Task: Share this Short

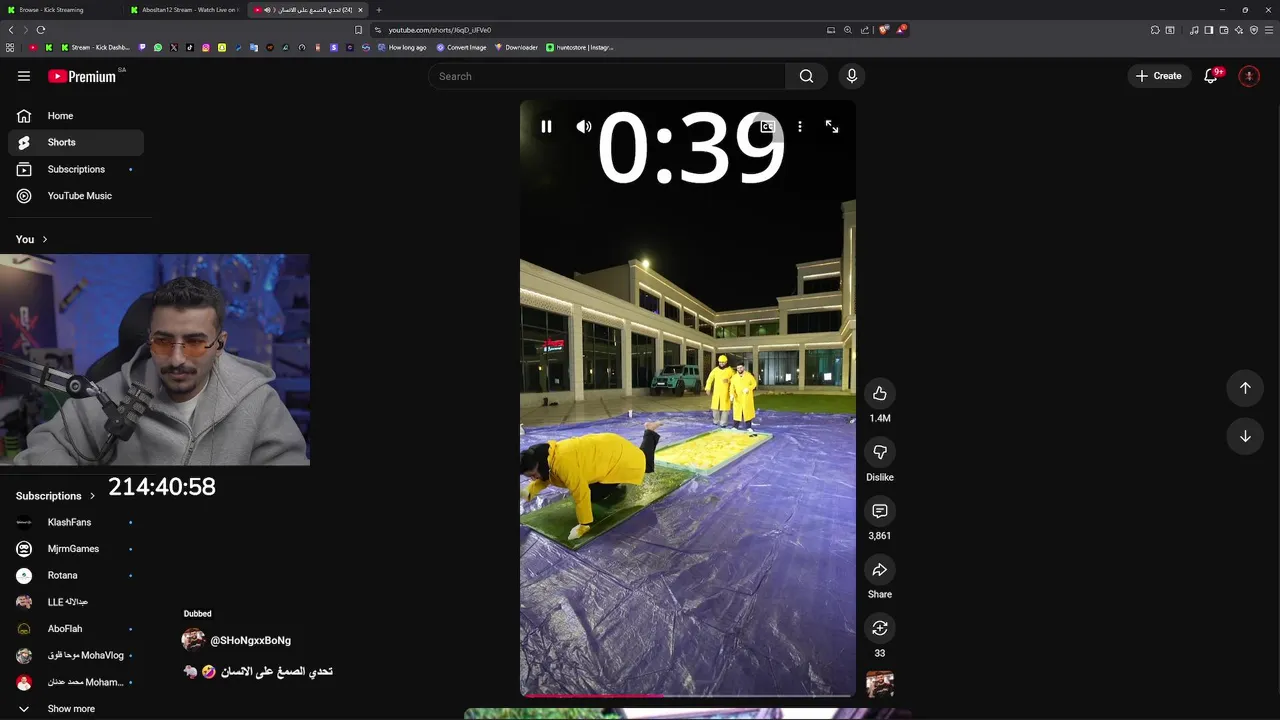Action: click(x=880, y=570)
